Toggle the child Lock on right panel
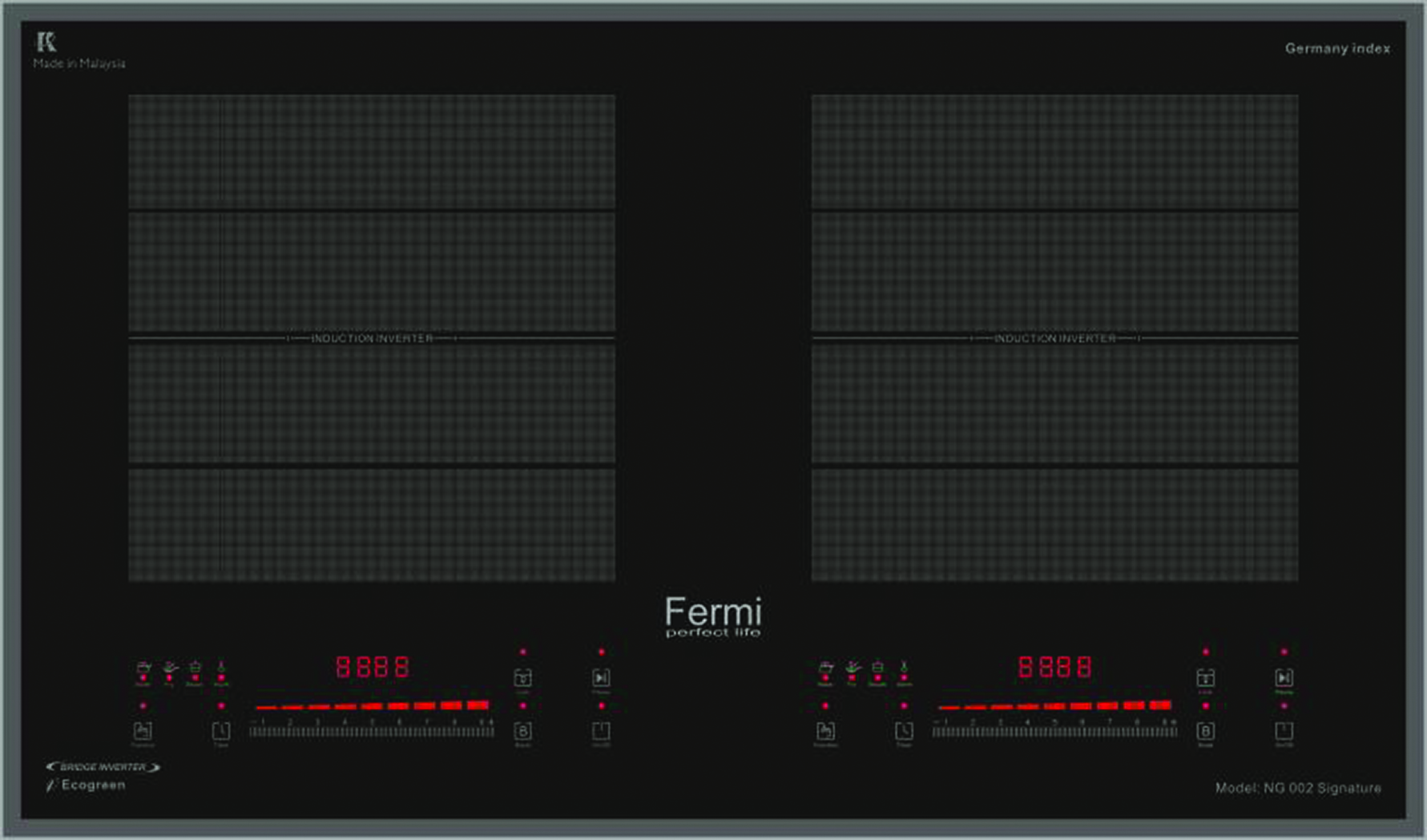Viewport: 1427px width, 840px height. [1206, 678]
